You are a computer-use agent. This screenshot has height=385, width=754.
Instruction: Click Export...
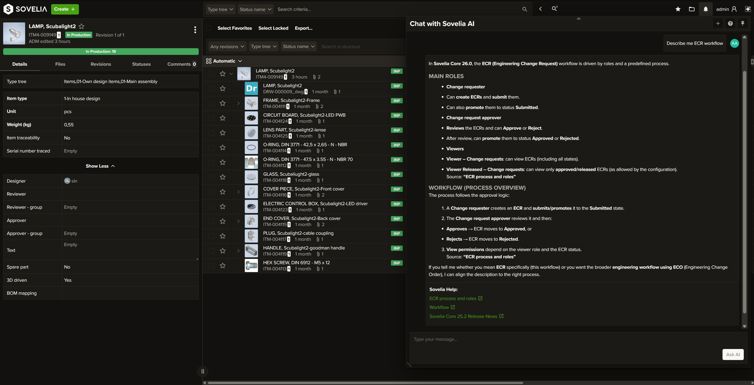pyautogui.click(x=303, y=28)
